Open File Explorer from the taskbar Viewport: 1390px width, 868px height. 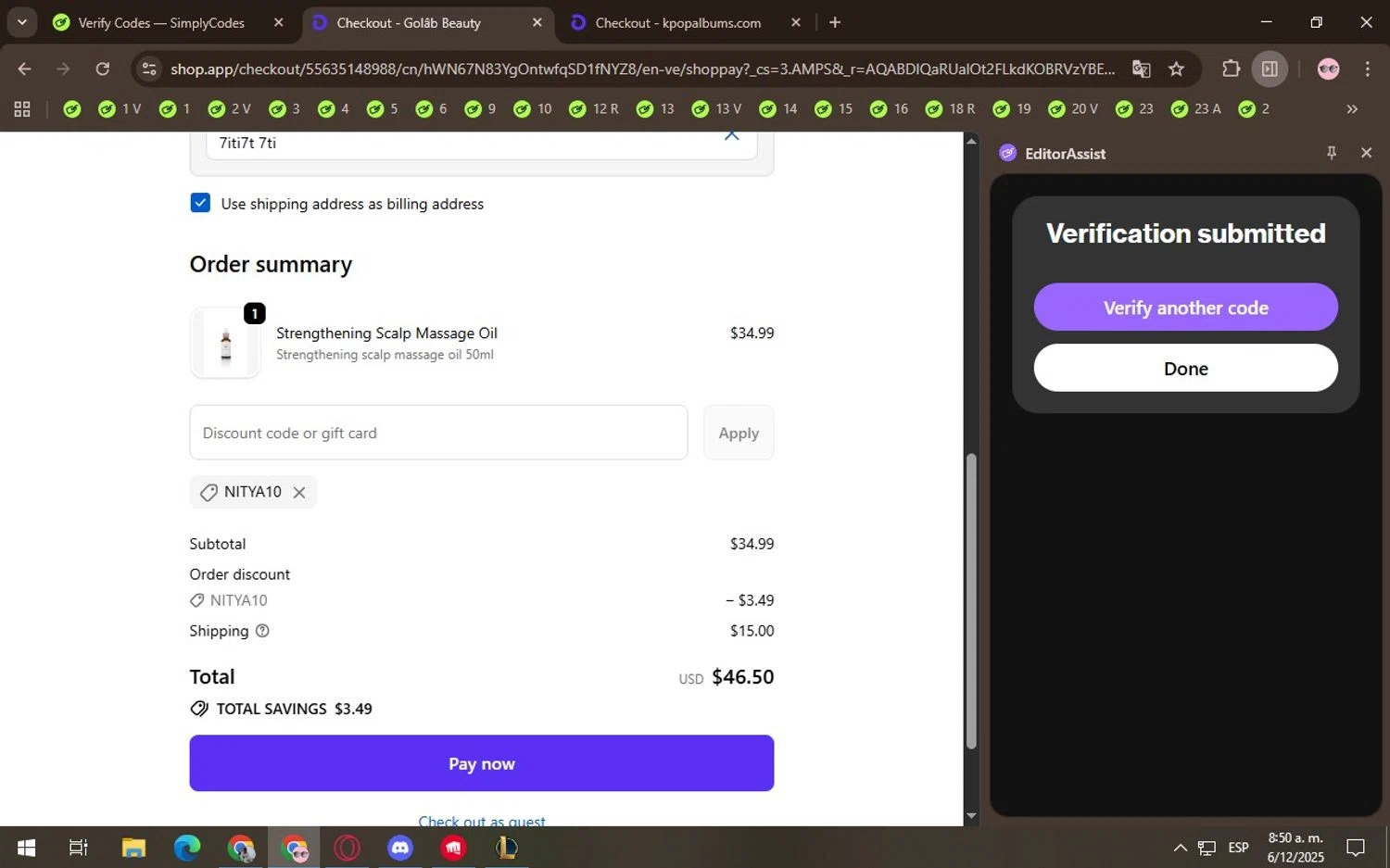(x=133, y=848)
